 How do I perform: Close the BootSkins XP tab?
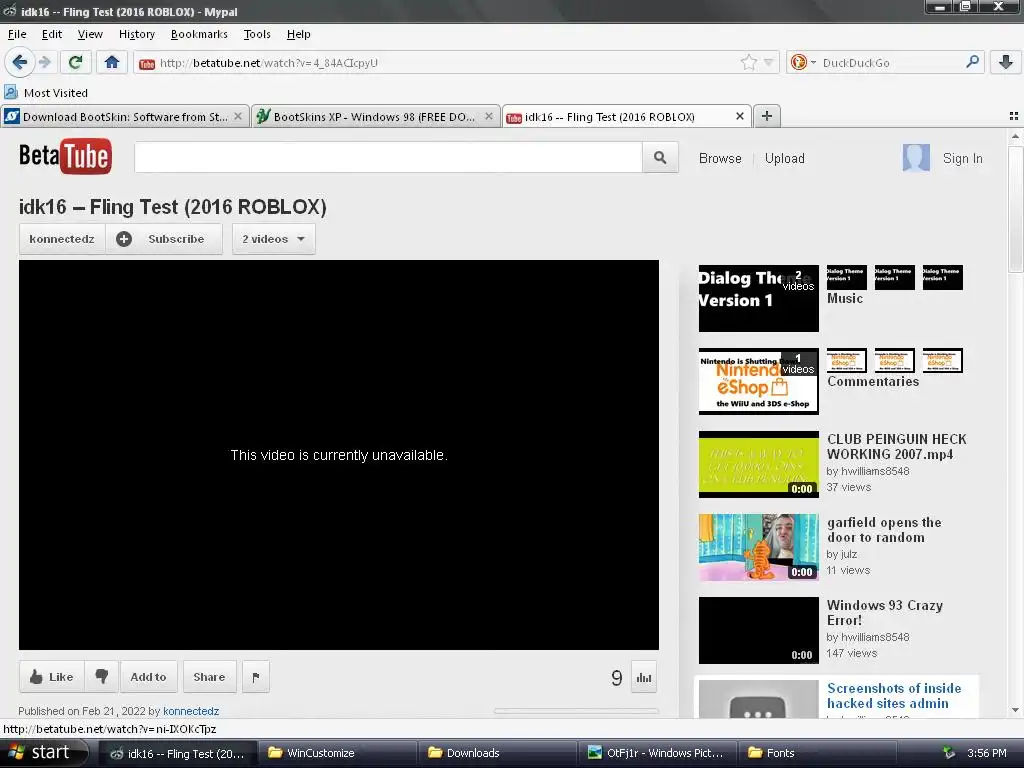point(488,116)
